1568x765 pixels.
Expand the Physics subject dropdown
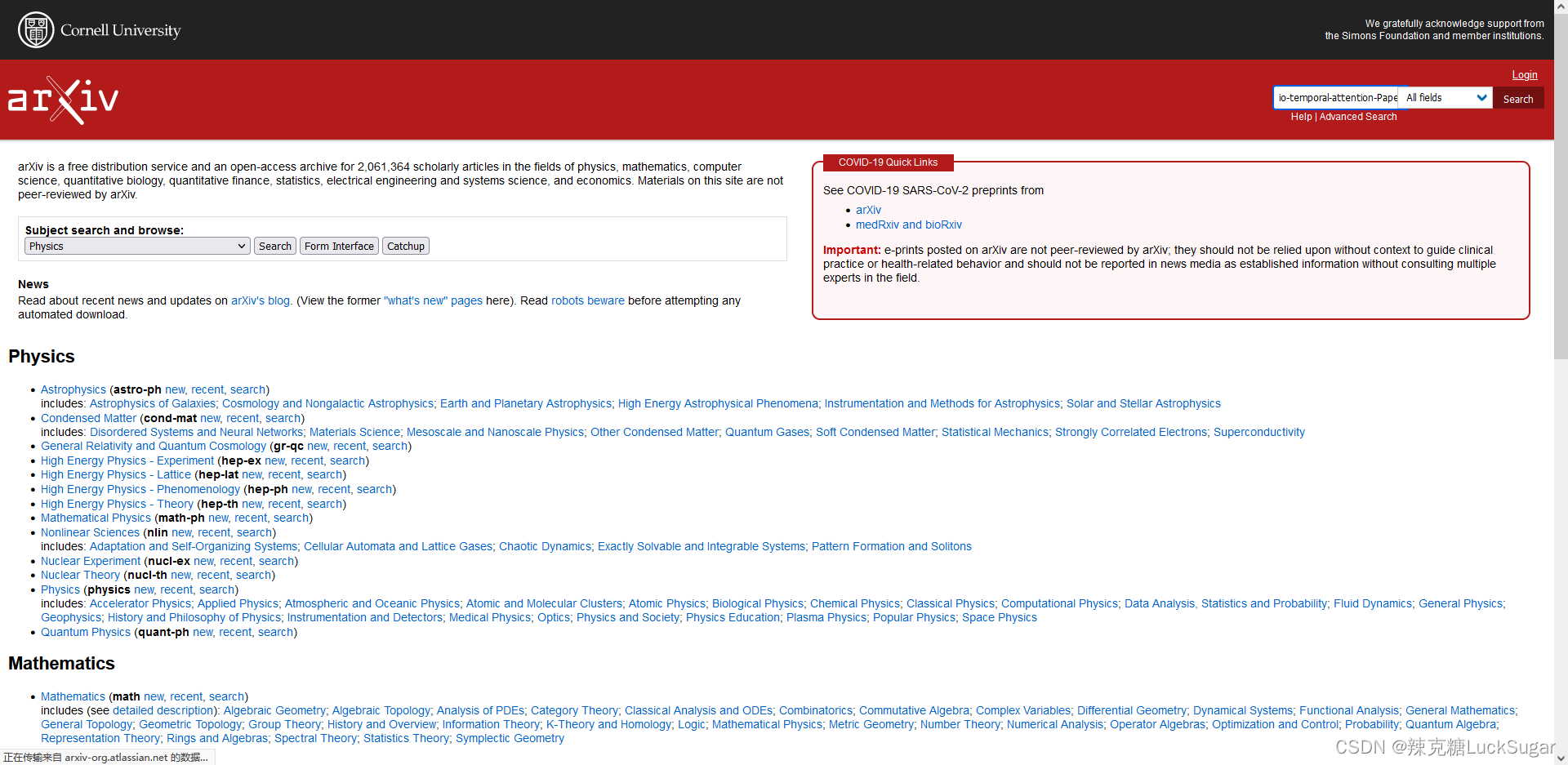point(137,246)
